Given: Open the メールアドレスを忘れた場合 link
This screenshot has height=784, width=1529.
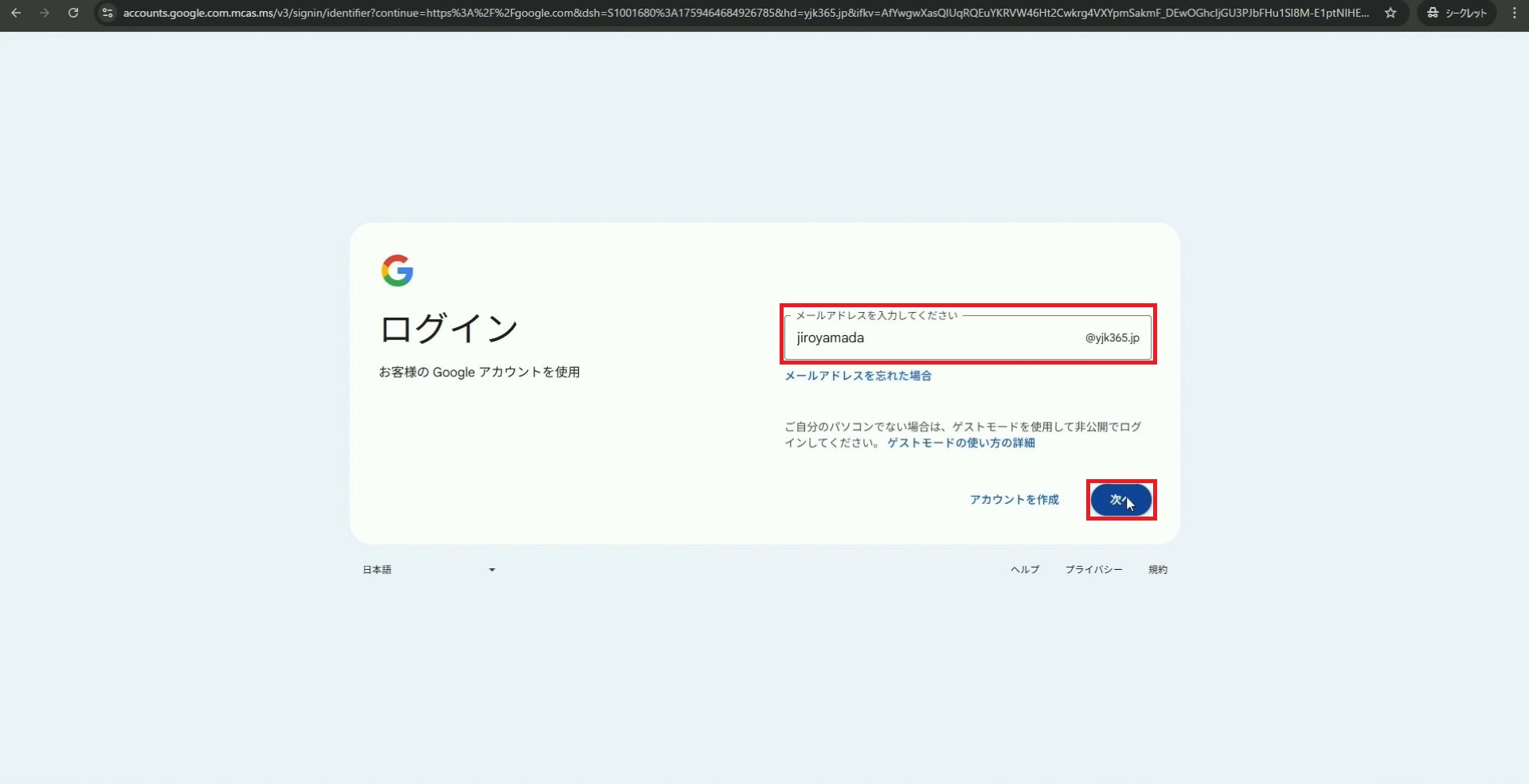Looking at the screenshot, I should coord(858,376).
